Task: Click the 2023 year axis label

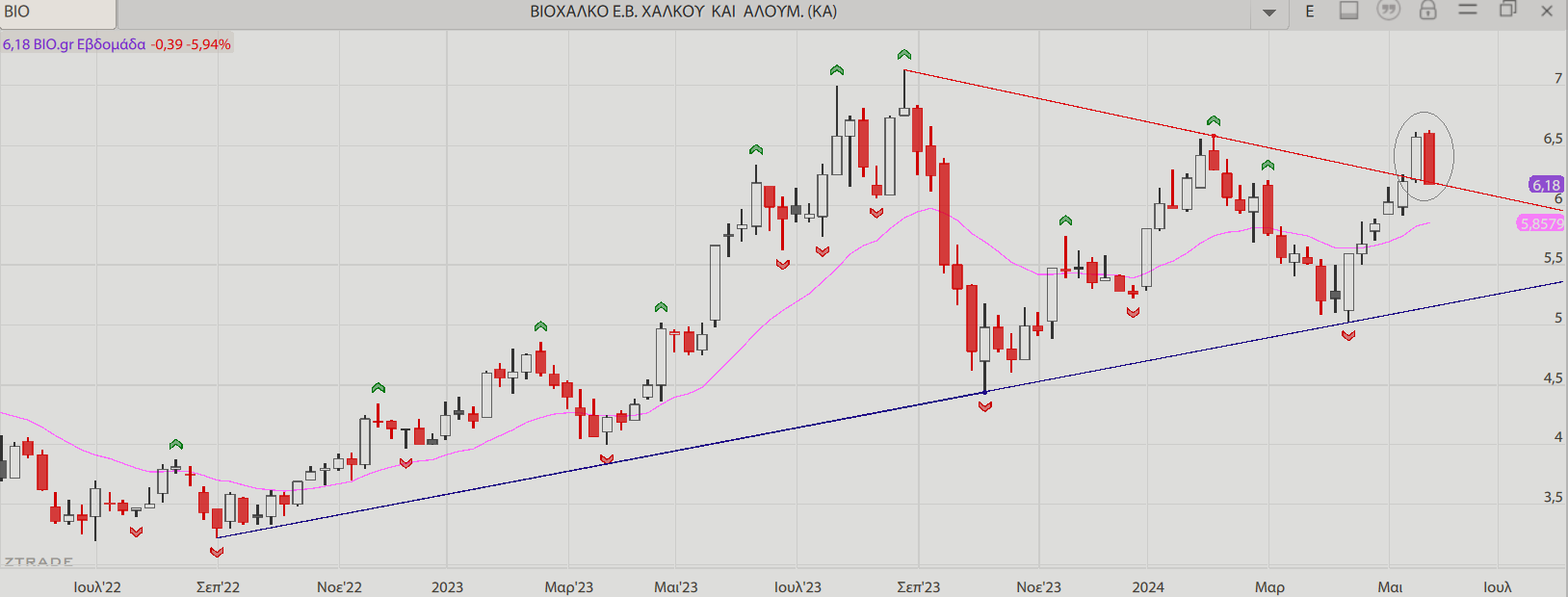Action: [x=447, y=587]
